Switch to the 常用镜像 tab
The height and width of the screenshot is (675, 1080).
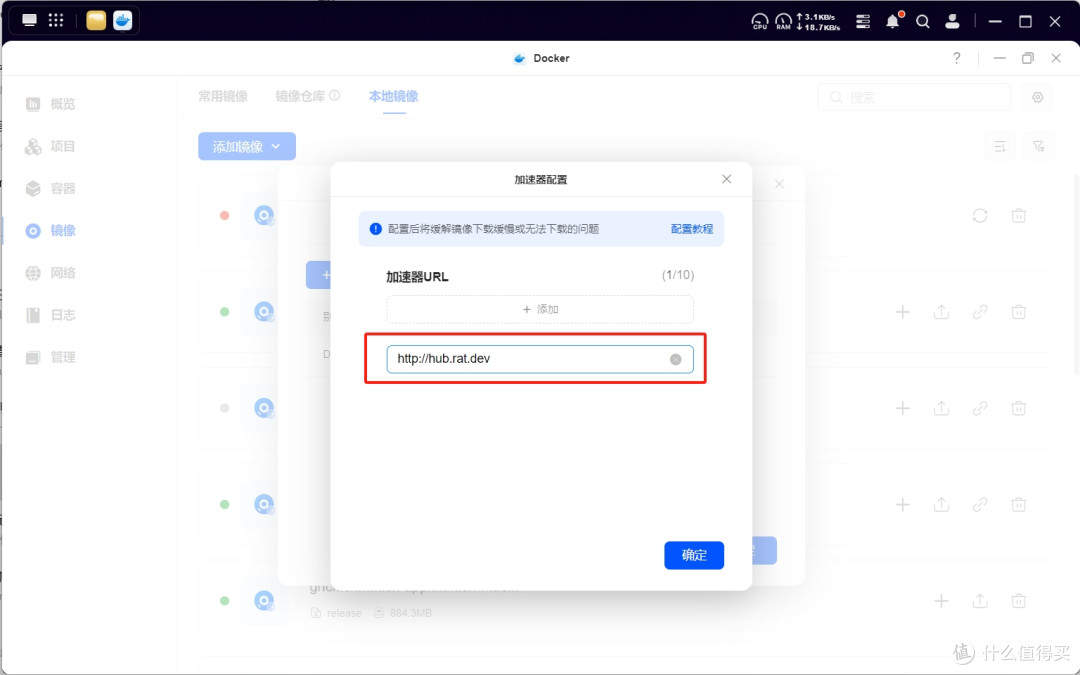pyautogui.click(x=222, y=96)
